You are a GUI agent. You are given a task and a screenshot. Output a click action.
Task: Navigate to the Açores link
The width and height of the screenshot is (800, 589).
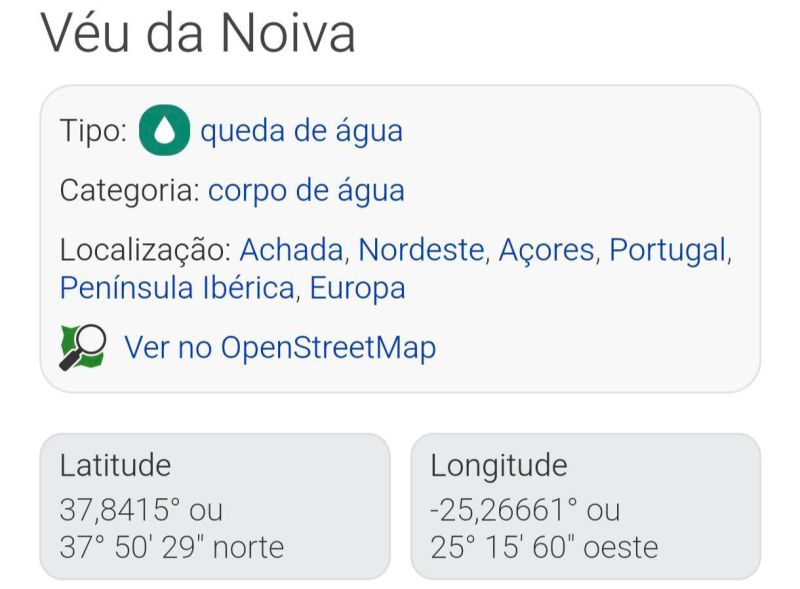[546, 249]
